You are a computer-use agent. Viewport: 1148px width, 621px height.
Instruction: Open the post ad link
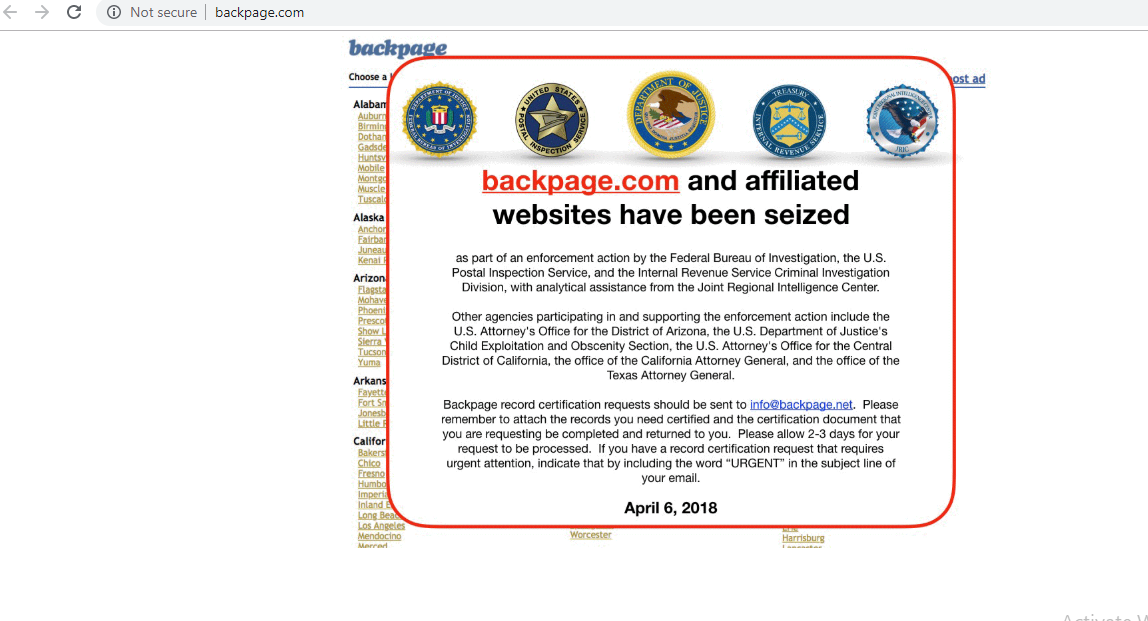click(x=968, y=78)
